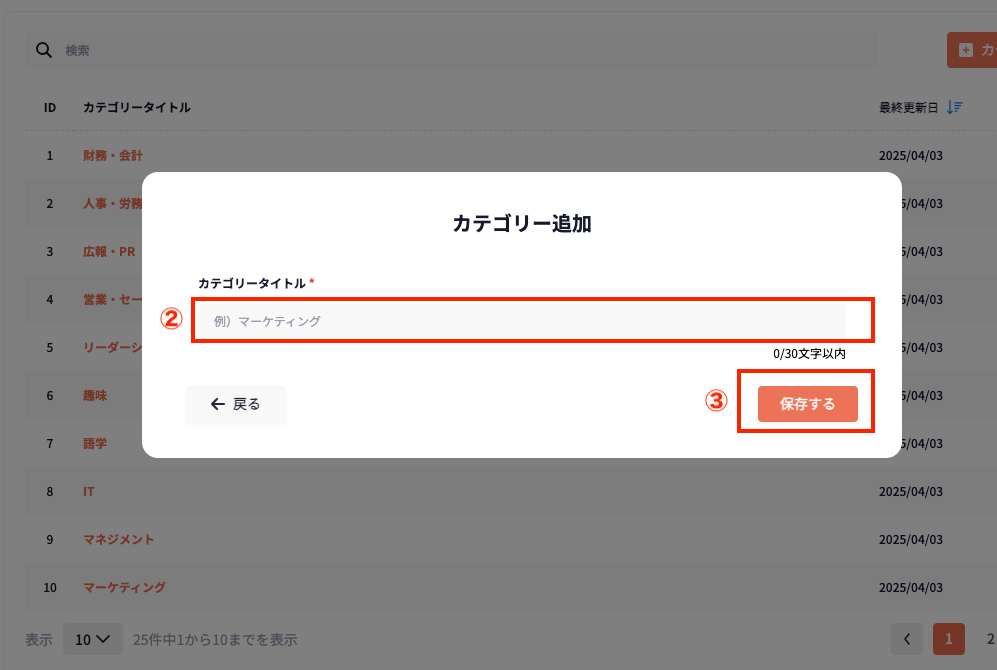Click the sort icon beside 最終更新日
Screen dimensions: 997x670
tap(955, 107)
